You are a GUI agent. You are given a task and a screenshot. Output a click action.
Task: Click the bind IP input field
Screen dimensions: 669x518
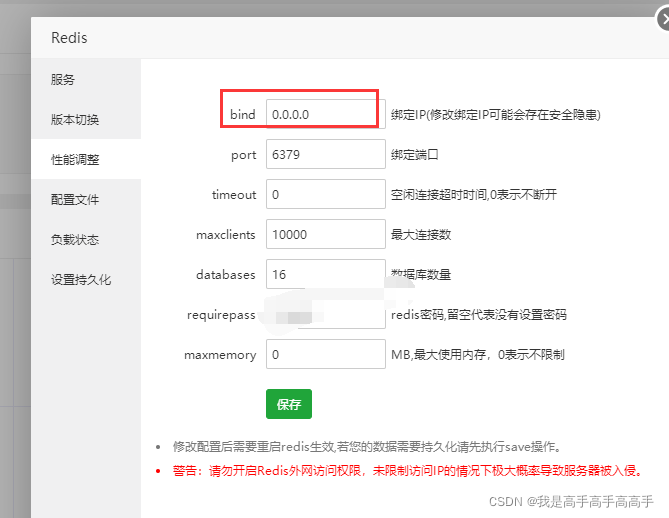tap(326, 114)
